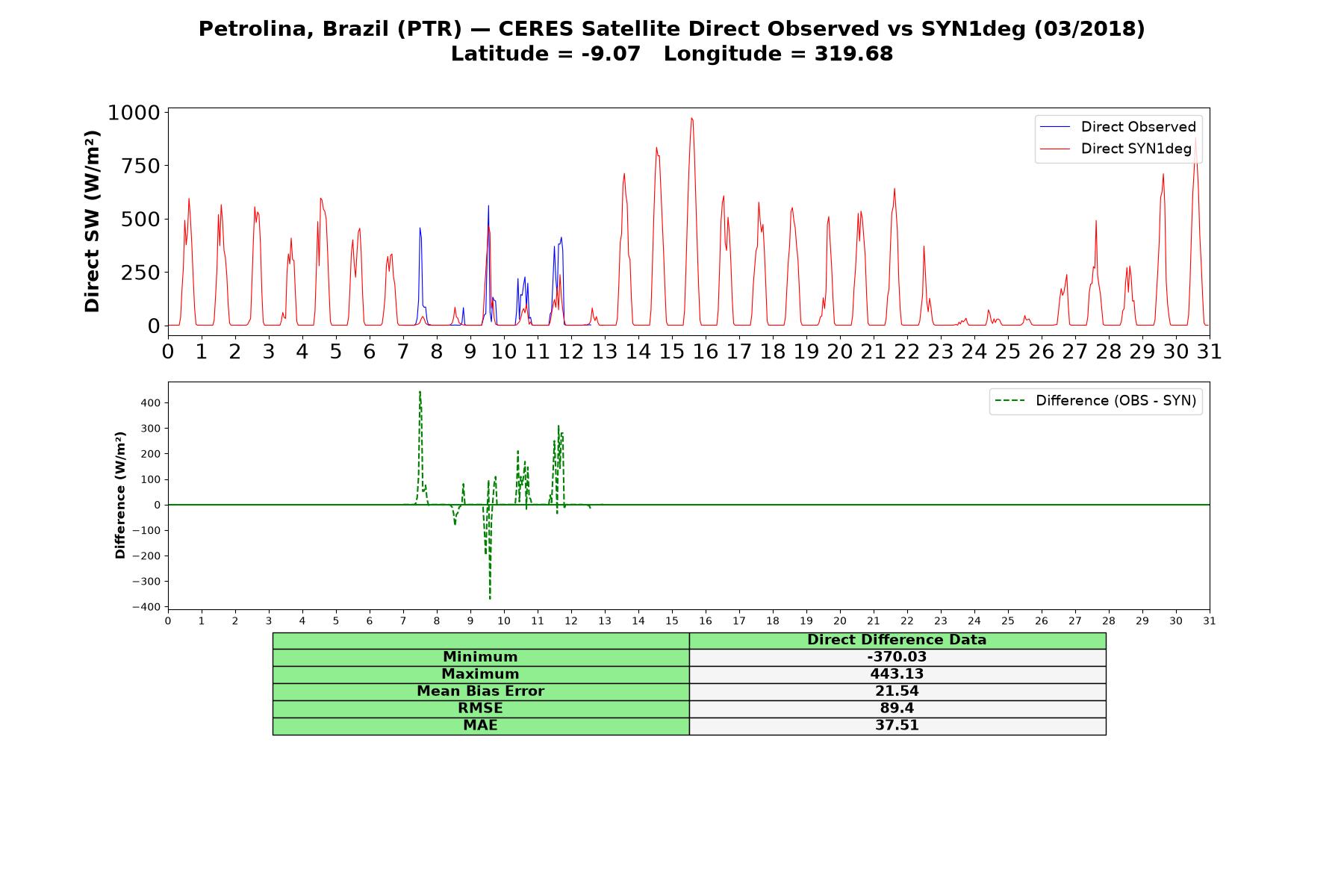The width and height of the screenshot is (1344, 896).
Task: Select the Mean Bias Error row label
Action: [481, 691]
